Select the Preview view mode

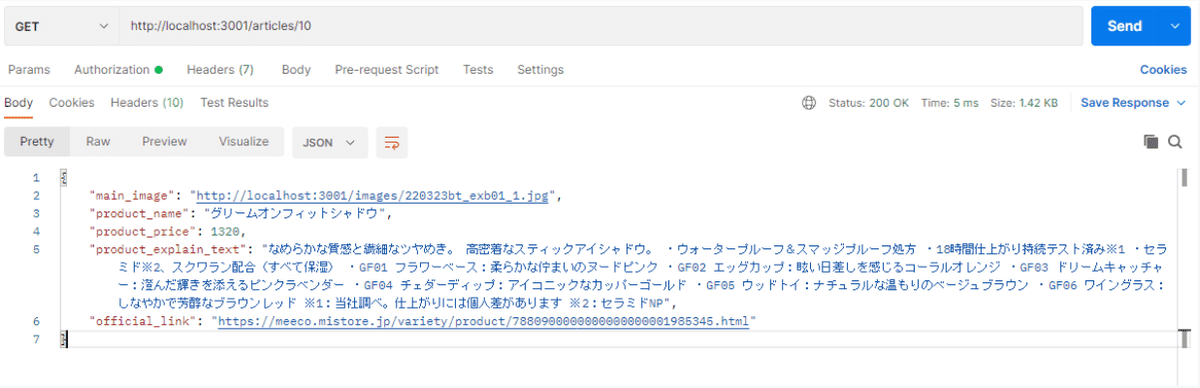164,142
